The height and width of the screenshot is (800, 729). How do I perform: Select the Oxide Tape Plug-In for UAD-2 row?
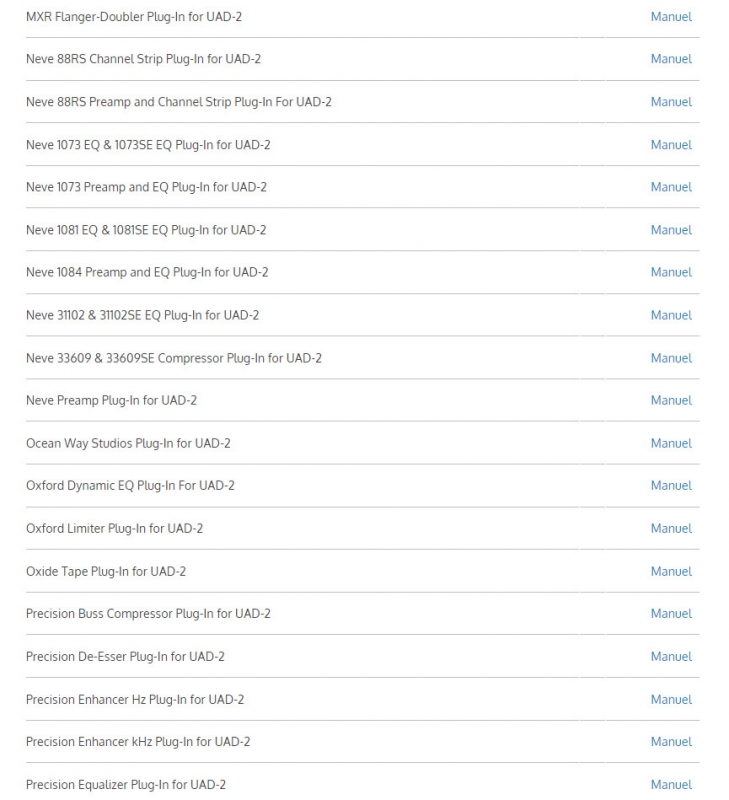pyautogui.click(x=106, y=571)
